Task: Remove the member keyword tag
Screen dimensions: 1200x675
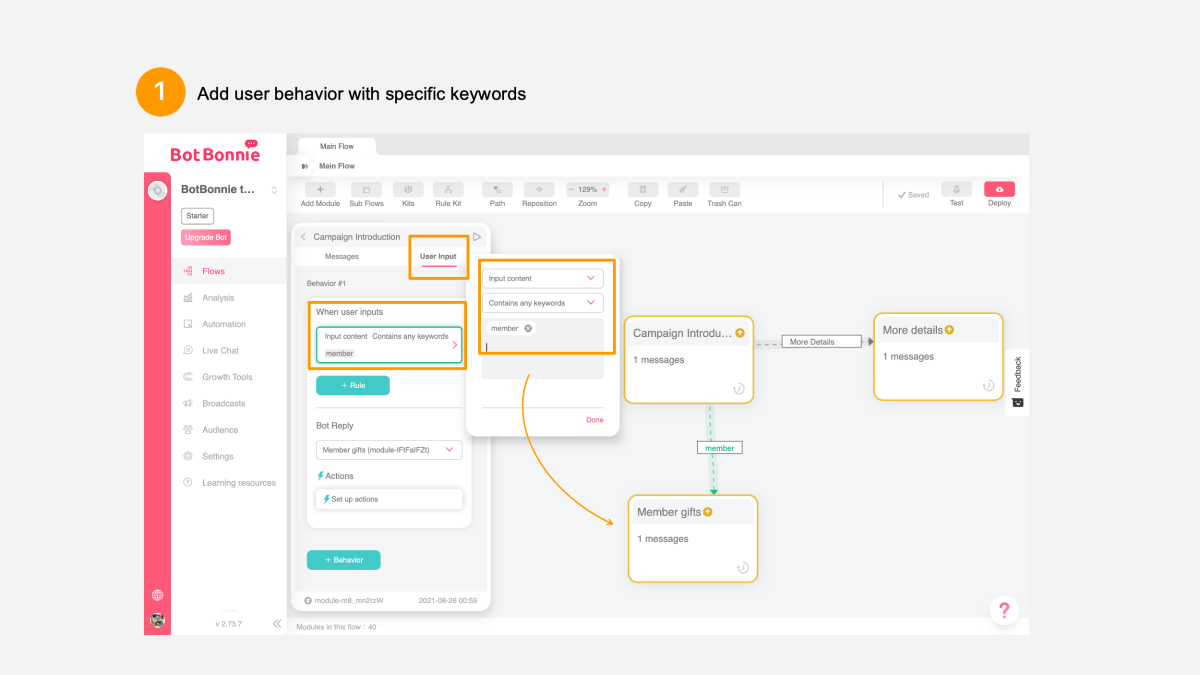Action: click(528, 328)
